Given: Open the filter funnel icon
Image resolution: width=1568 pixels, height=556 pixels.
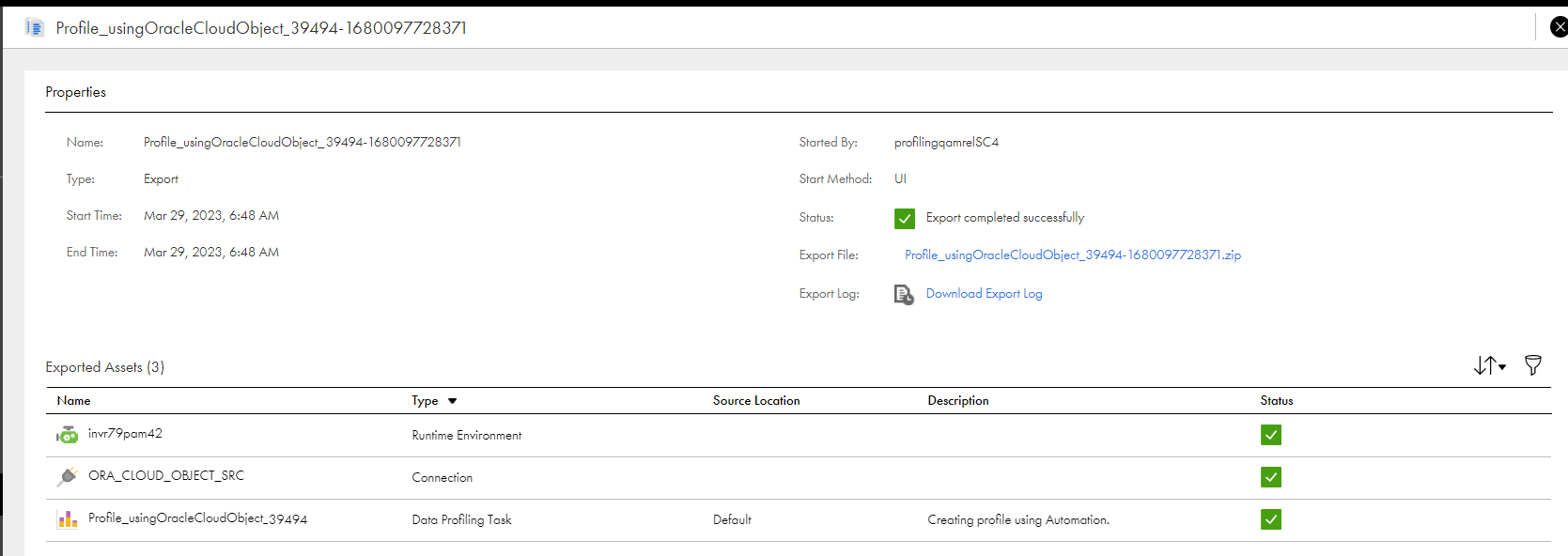Looking at the screenshot, I should tap(1532, 365).
